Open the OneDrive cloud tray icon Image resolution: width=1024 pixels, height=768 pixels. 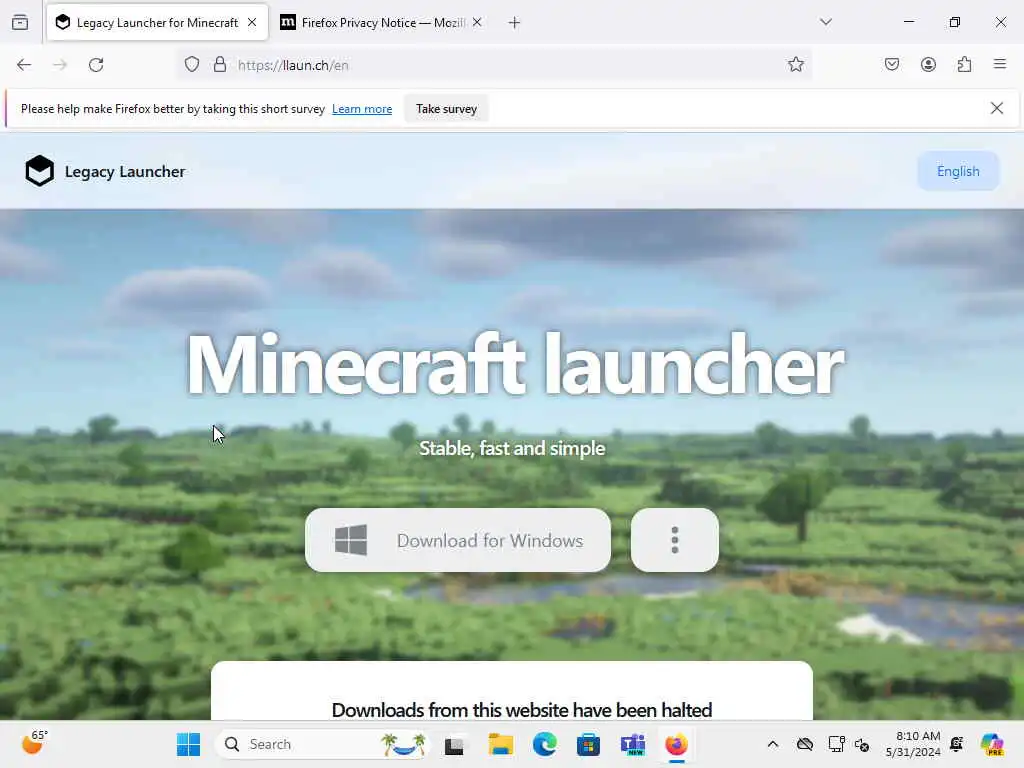[x=805, y=744]
